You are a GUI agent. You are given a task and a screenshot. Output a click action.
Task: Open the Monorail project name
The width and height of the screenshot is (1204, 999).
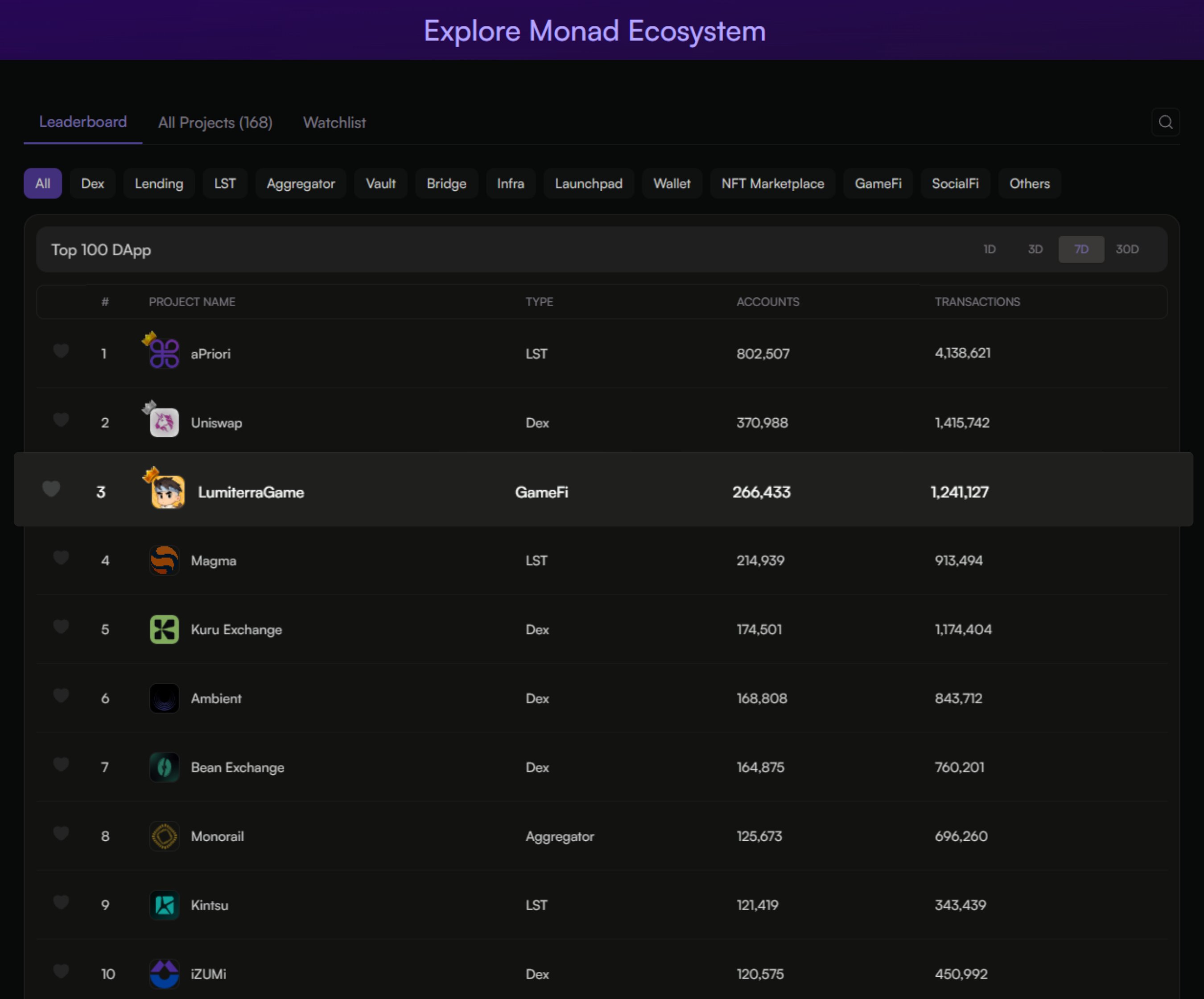pos(217,836)
